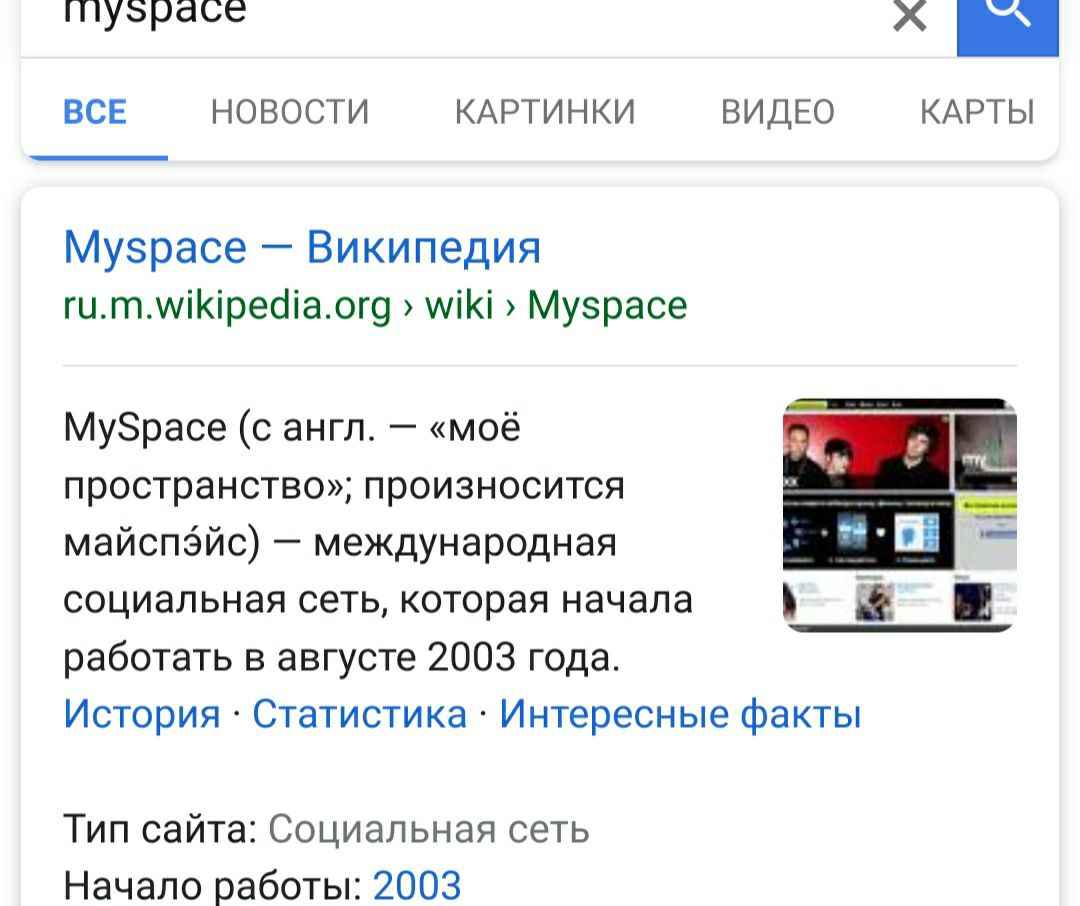Image resolution: width=1080 pixels, height=906 pixels.
Task: Open the История section link
Action: 142,714
